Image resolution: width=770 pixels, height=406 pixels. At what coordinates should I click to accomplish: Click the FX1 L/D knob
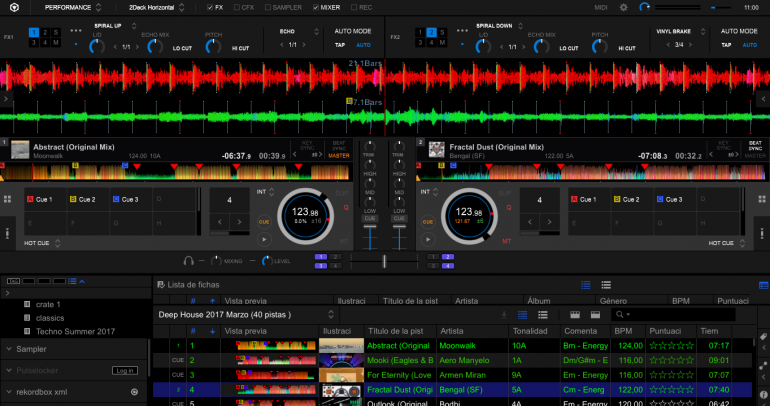97,47
